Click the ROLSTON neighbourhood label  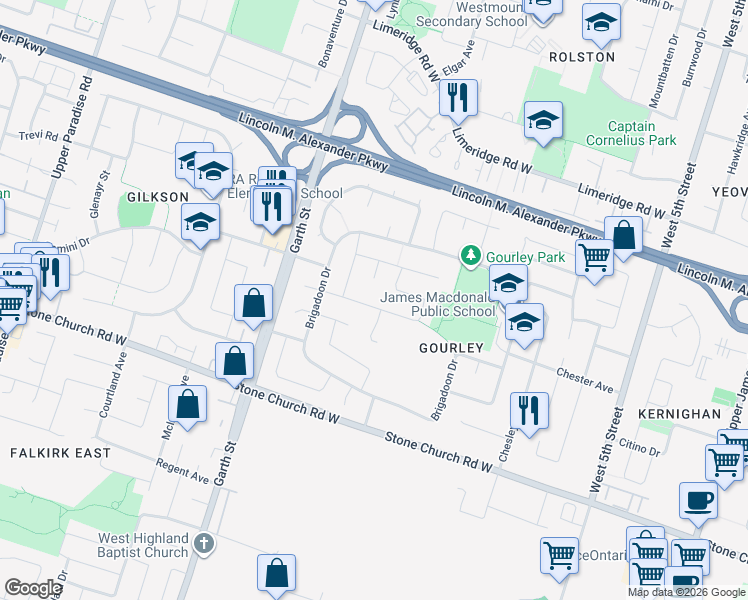pos(582,57)
